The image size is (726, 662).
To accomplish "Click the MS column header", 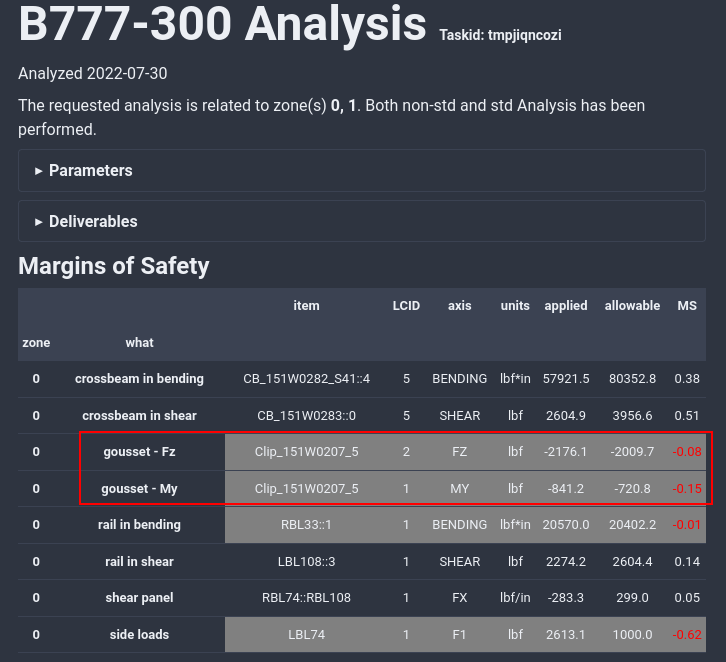I will tap(686, 306).
